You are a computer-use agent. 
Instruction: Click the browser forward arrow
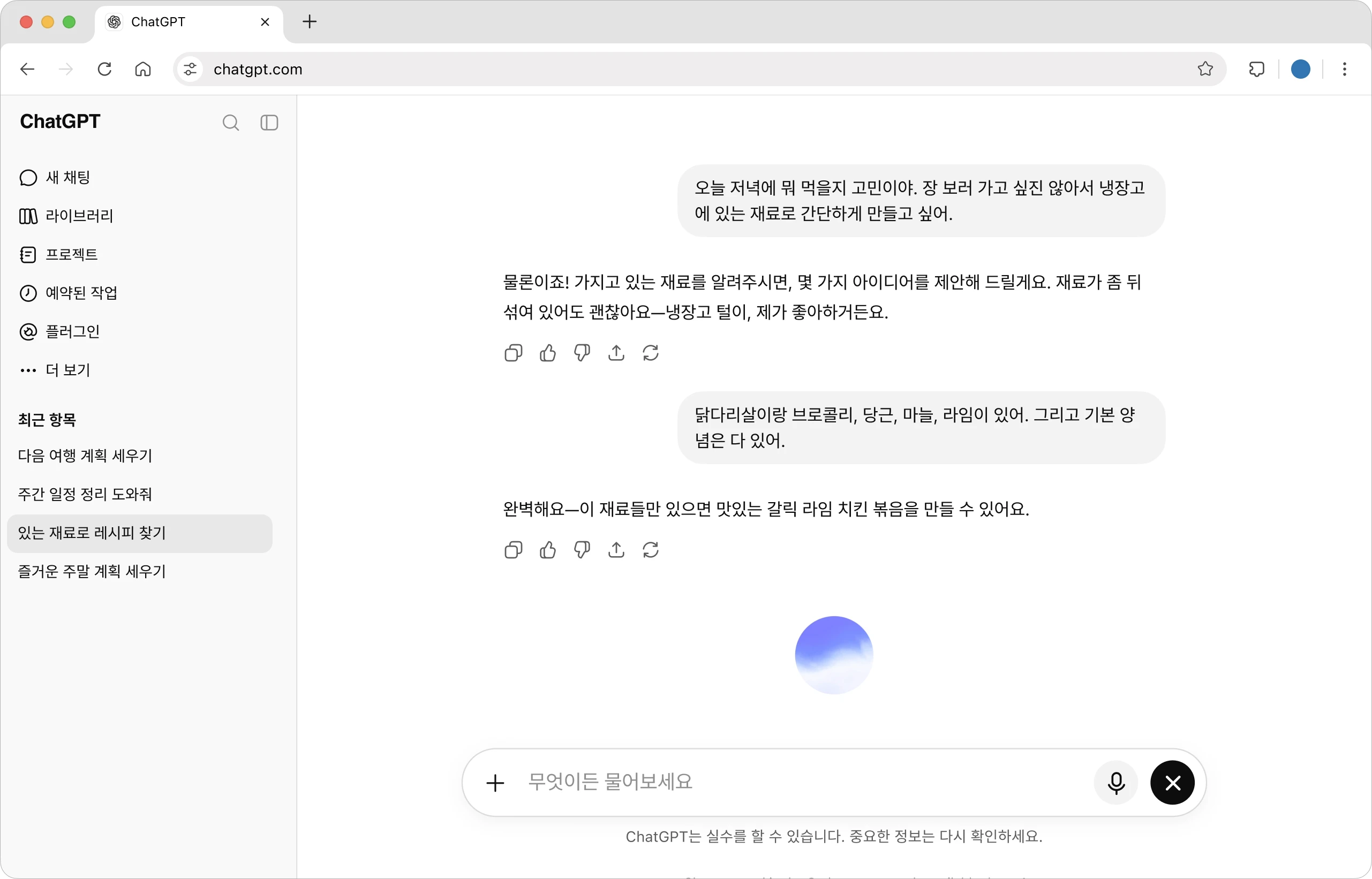[x=66, y=69]
